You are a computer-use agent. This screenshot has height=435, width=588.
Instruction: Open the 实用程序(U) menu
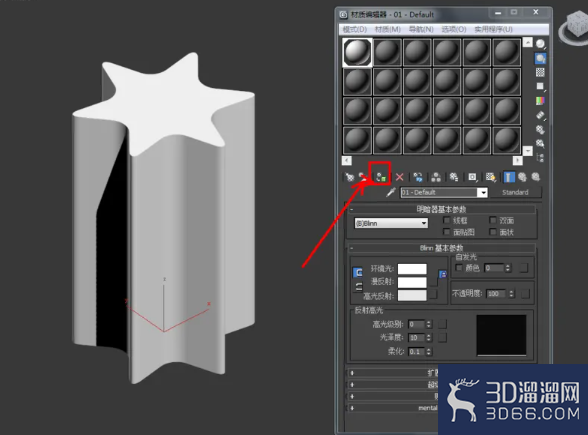click(x=494, y=29)
